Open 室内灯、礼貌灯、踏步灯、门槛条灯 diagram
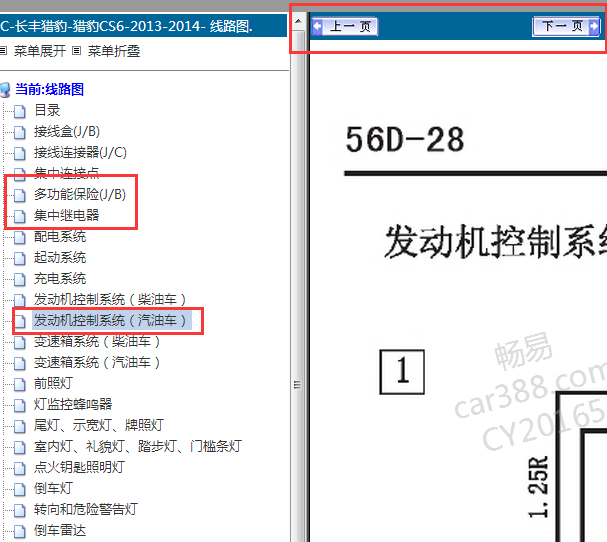This screenshot has width=607, height=542. 138,446
